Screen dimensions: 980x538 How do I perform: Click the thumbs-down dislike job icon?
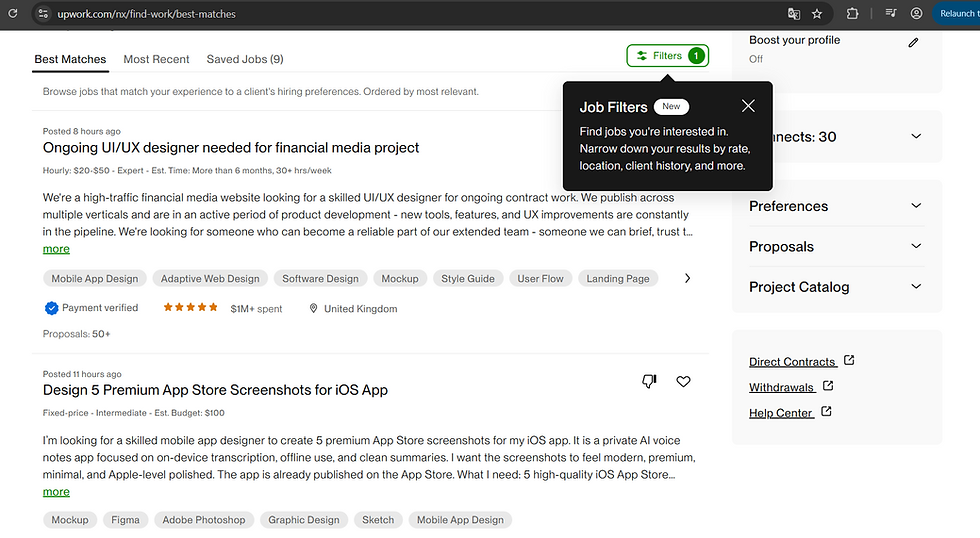[x=649, y=381]
